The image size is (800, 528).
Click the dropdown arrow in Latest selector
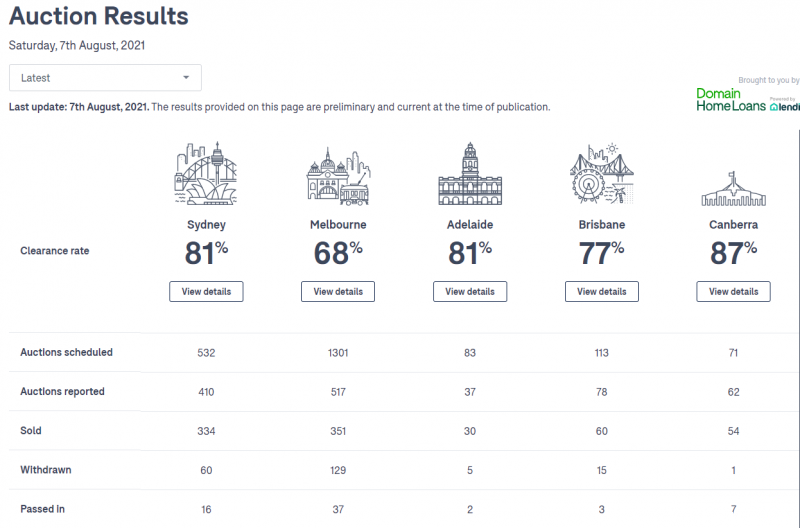click(186, 78)
